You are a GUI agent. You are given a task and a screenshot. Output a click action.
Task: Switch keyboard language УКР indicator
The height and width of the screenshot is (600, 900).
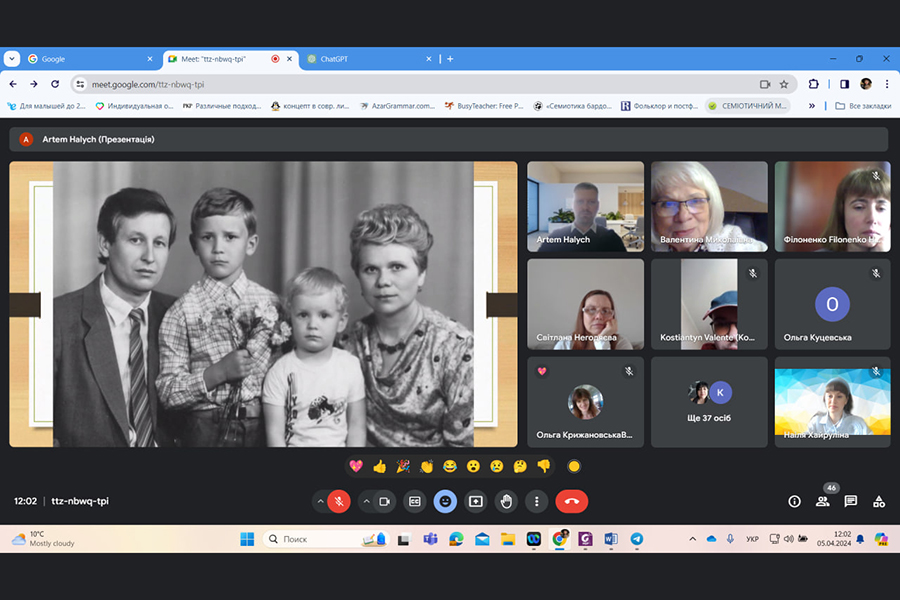coord(752,539)
